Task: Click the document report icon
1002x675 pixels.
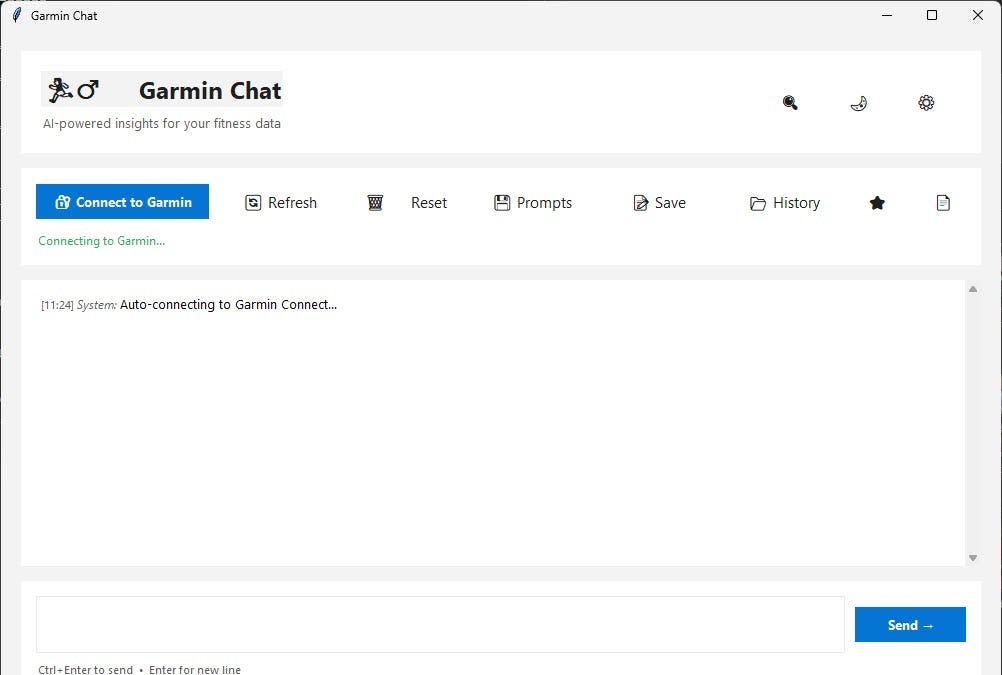Action: pos(943,203)
